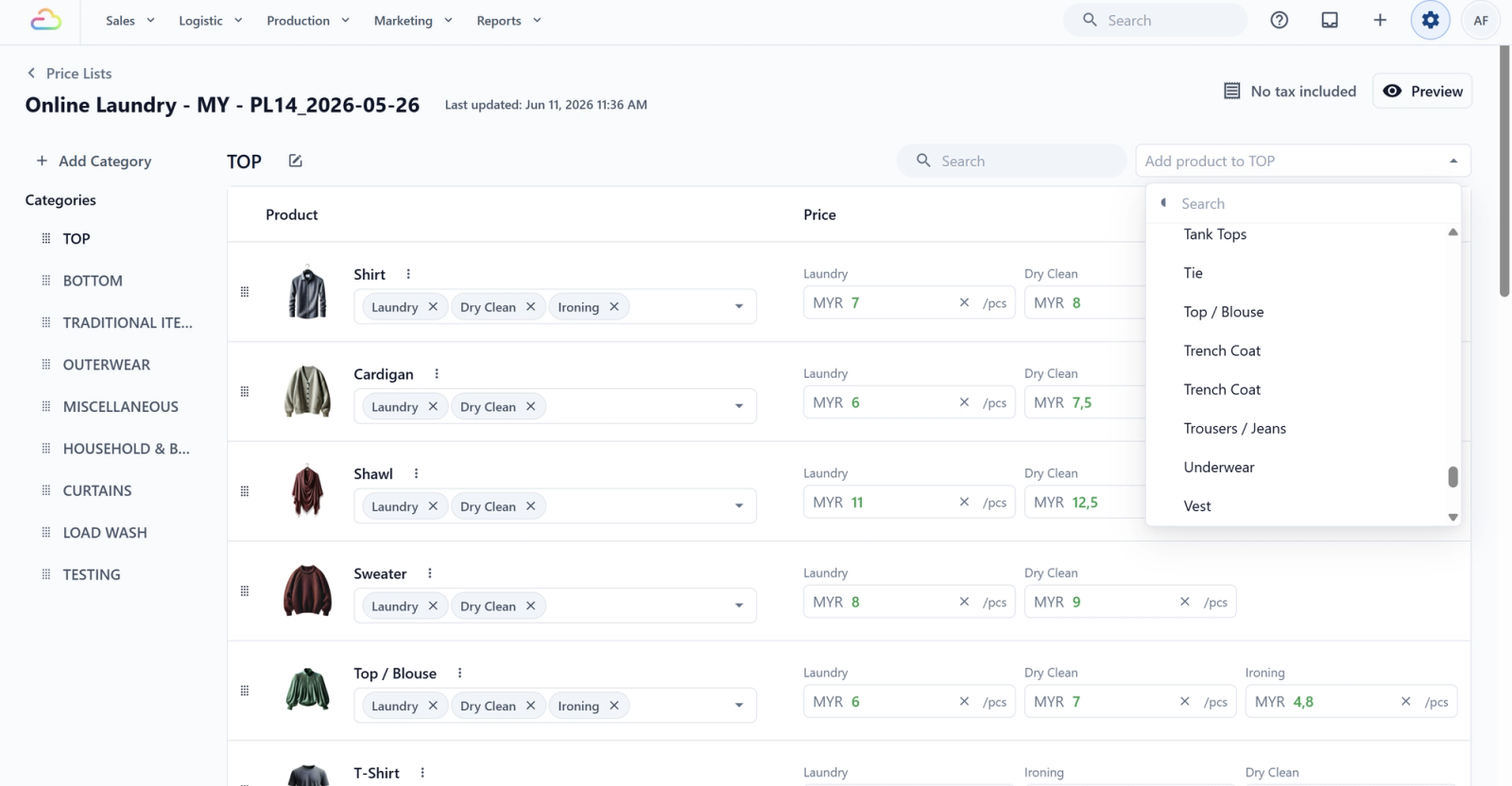Viewport: 1512px width, 786px height.
Task: Clear the Sweater Dry Clean price
Action: click(1185, 602)
